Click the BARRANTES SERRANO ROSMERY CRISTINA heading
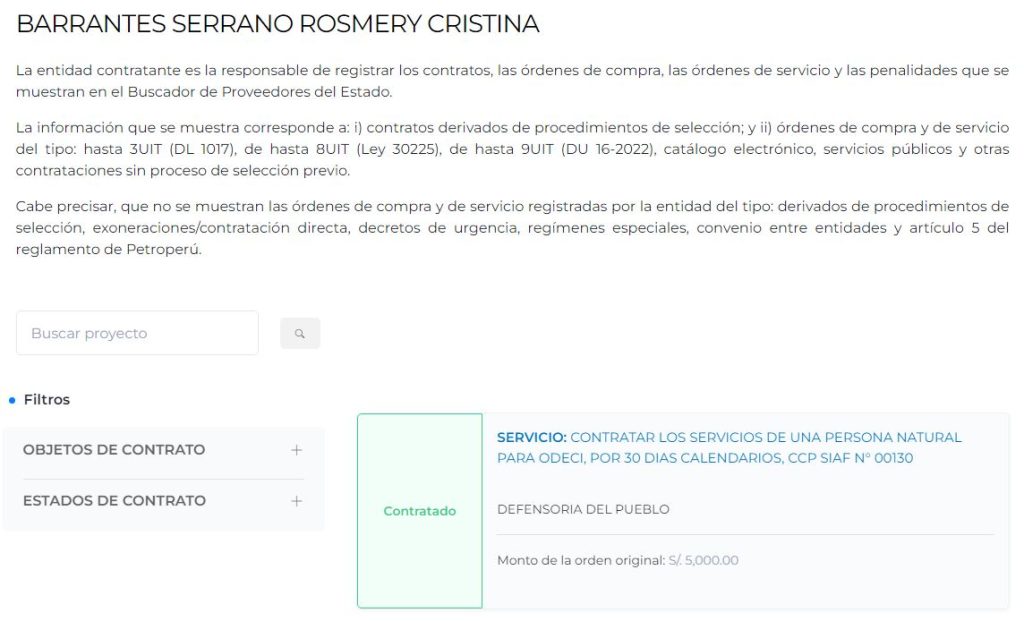 pyautogui.click(x=278, y=24)
